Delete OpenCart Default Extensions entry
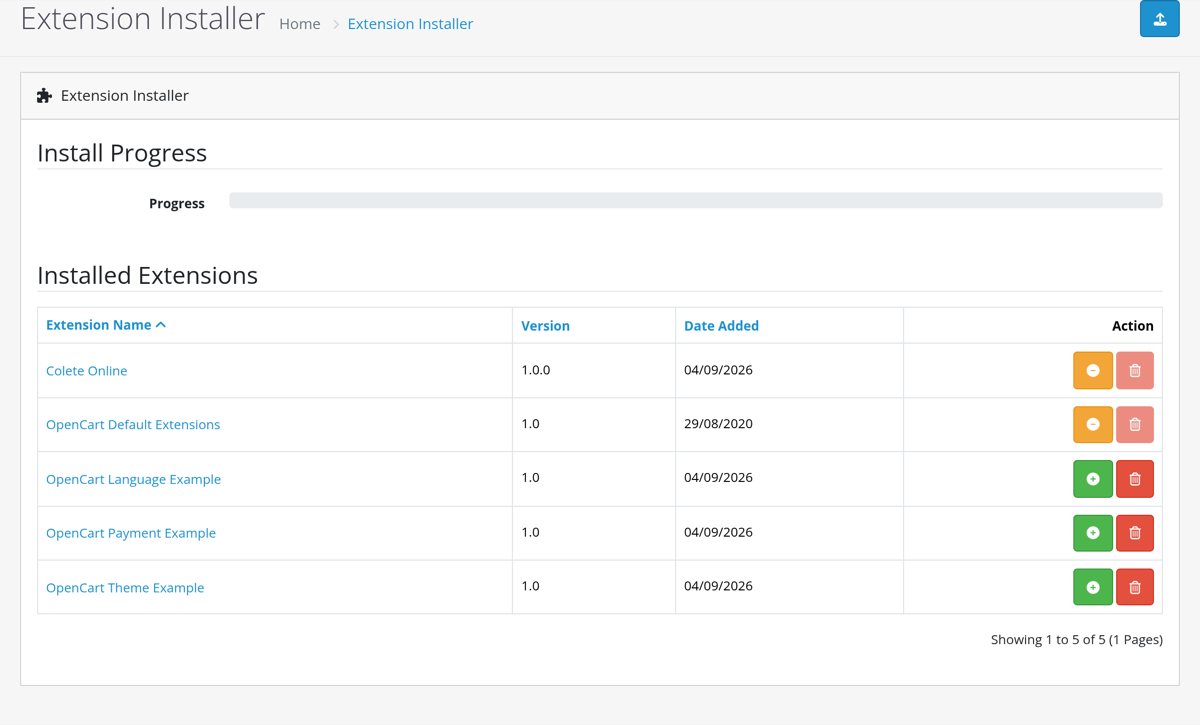Image resolution: width=1200 pixels, height=725 pixels. 1135,424
